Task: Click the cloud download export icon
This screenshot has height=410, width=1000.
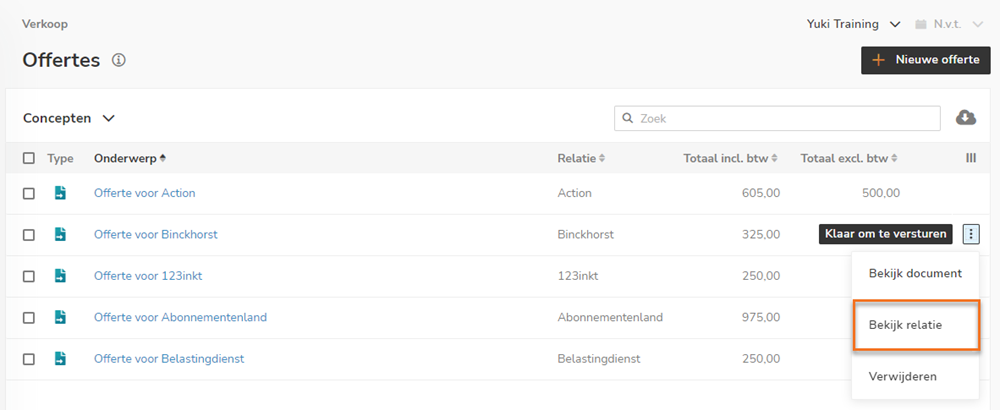Action: [966, 117]
